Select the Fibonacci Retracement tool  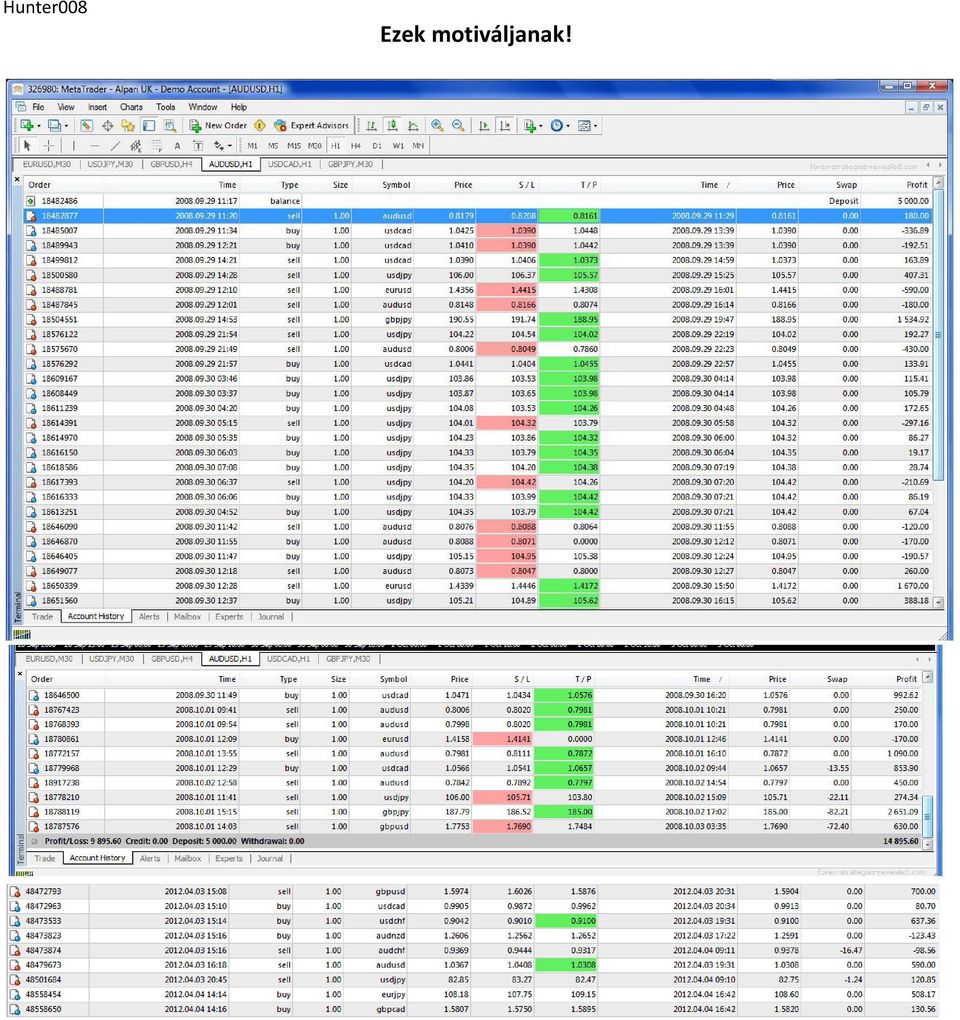pyautogui.click(x=156, y=146)
